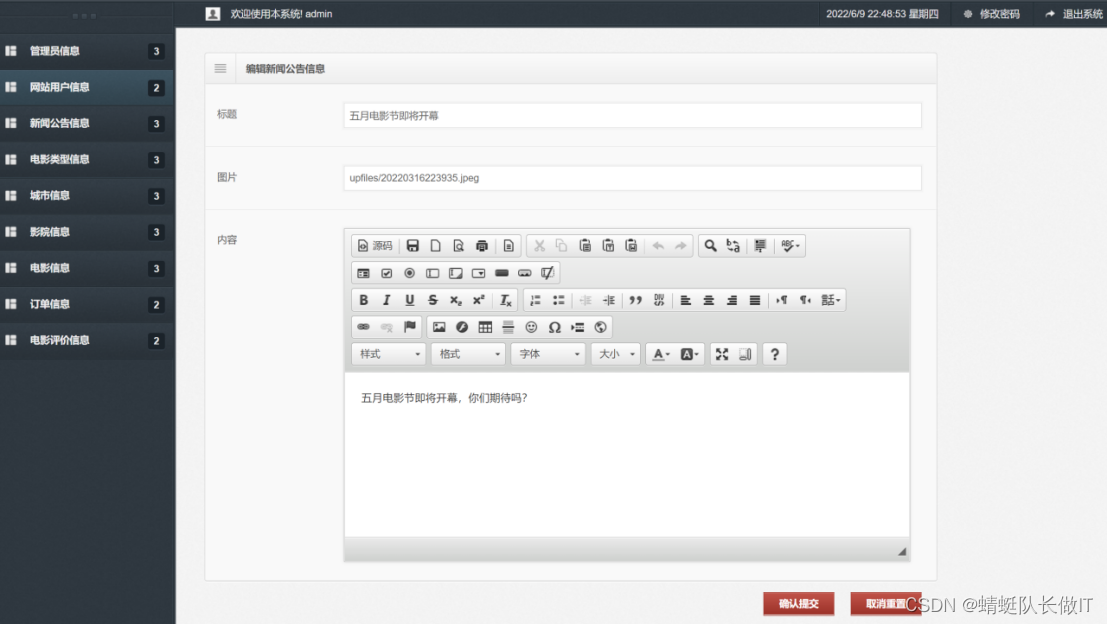Insert a selection field element
The image size is (1108, 625).
(x=478, y=273)
